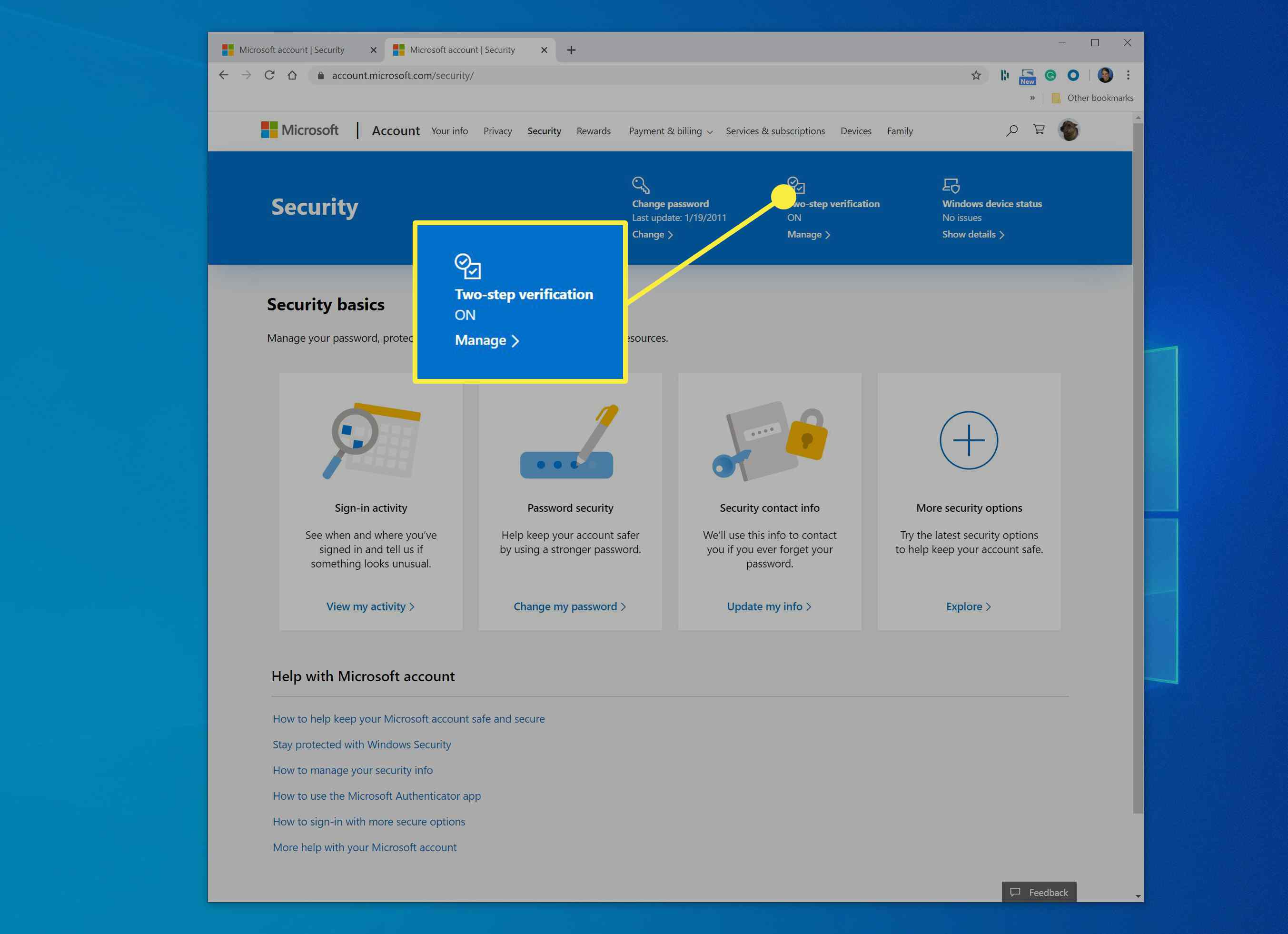Open a new browser tab

click(x=571, y=50)
